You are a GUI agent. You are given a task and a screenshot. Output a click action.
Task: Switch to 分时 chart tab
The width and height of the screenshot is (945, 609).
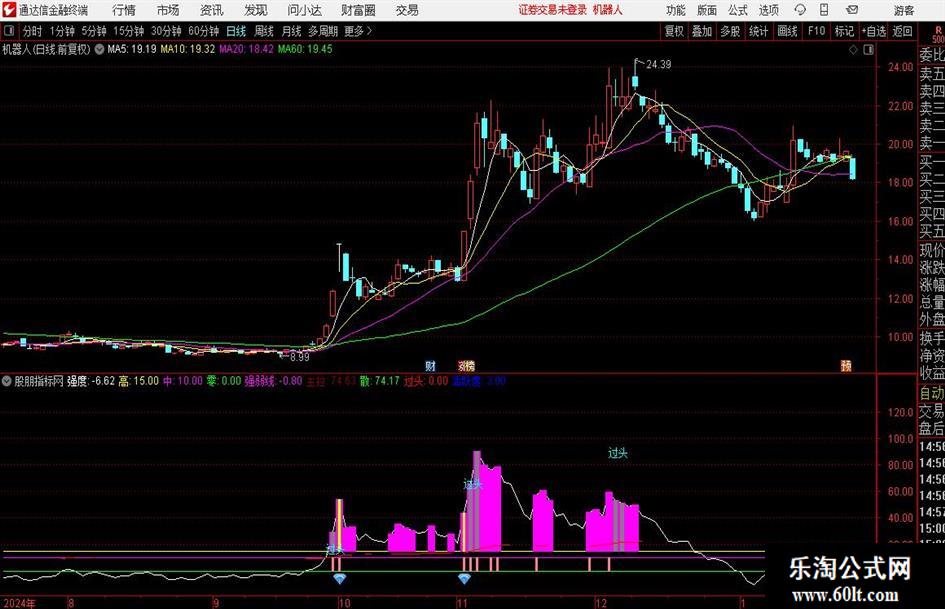33,31
